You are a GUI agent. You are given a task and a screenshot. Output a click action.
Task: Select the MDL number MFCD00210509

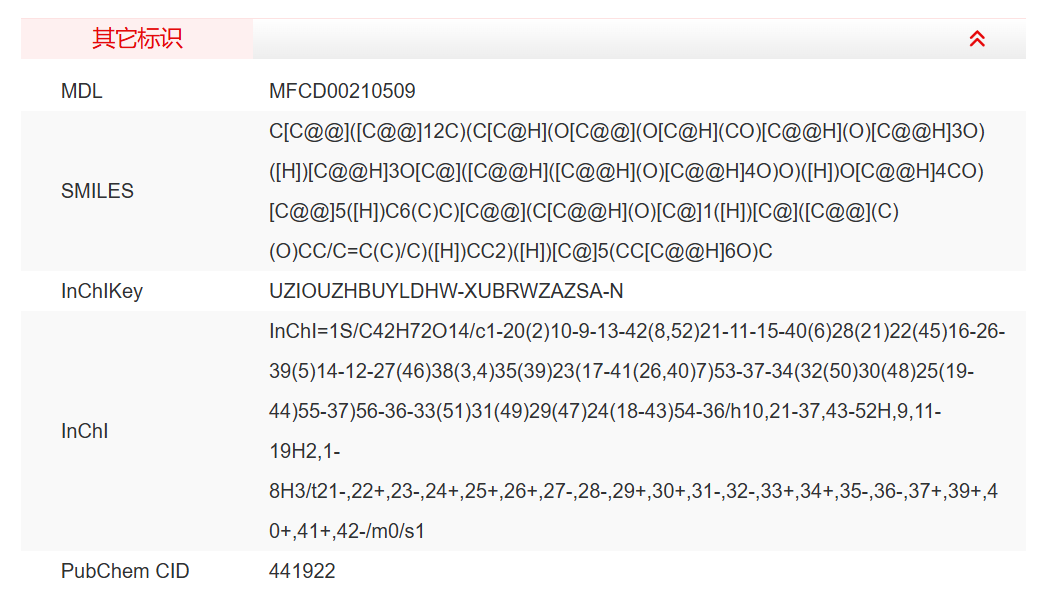point(342,91)
